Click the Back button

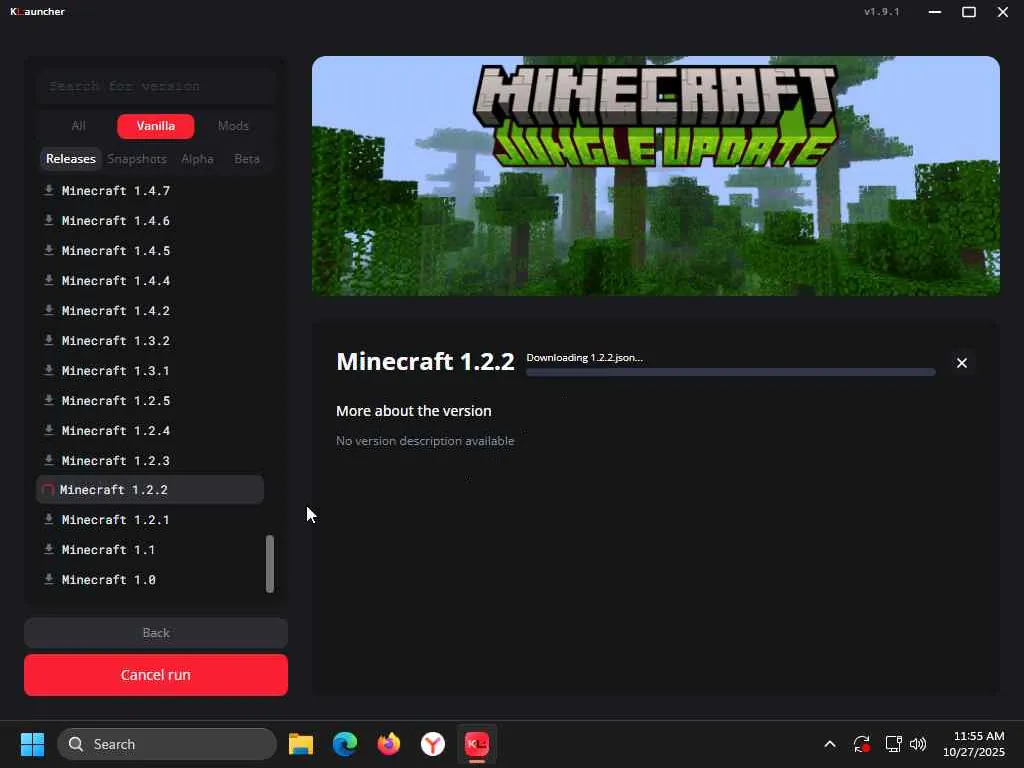pos(155,633)
